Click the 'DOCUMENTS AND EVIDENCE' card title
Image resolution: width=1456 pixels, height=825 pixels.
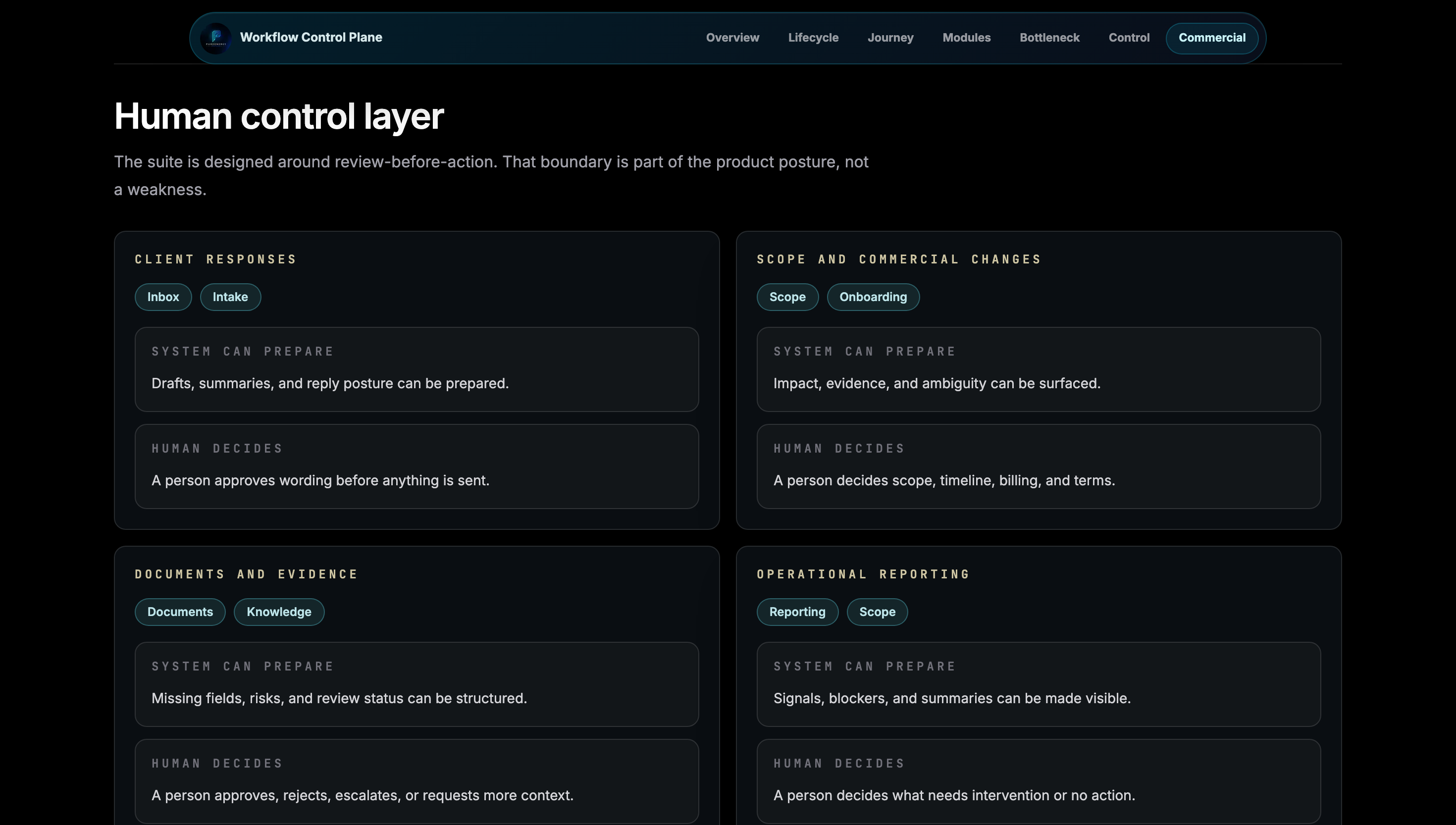pos(247,574)
